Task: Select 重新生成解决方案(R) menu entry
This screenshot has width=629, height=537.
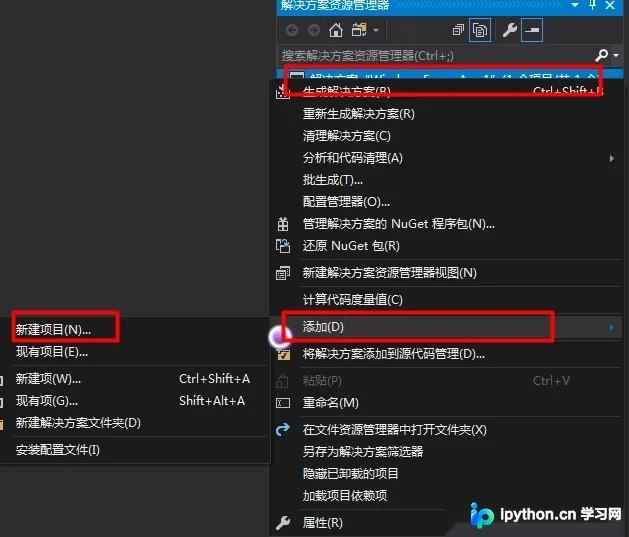Action: click(x=359, y=114)
